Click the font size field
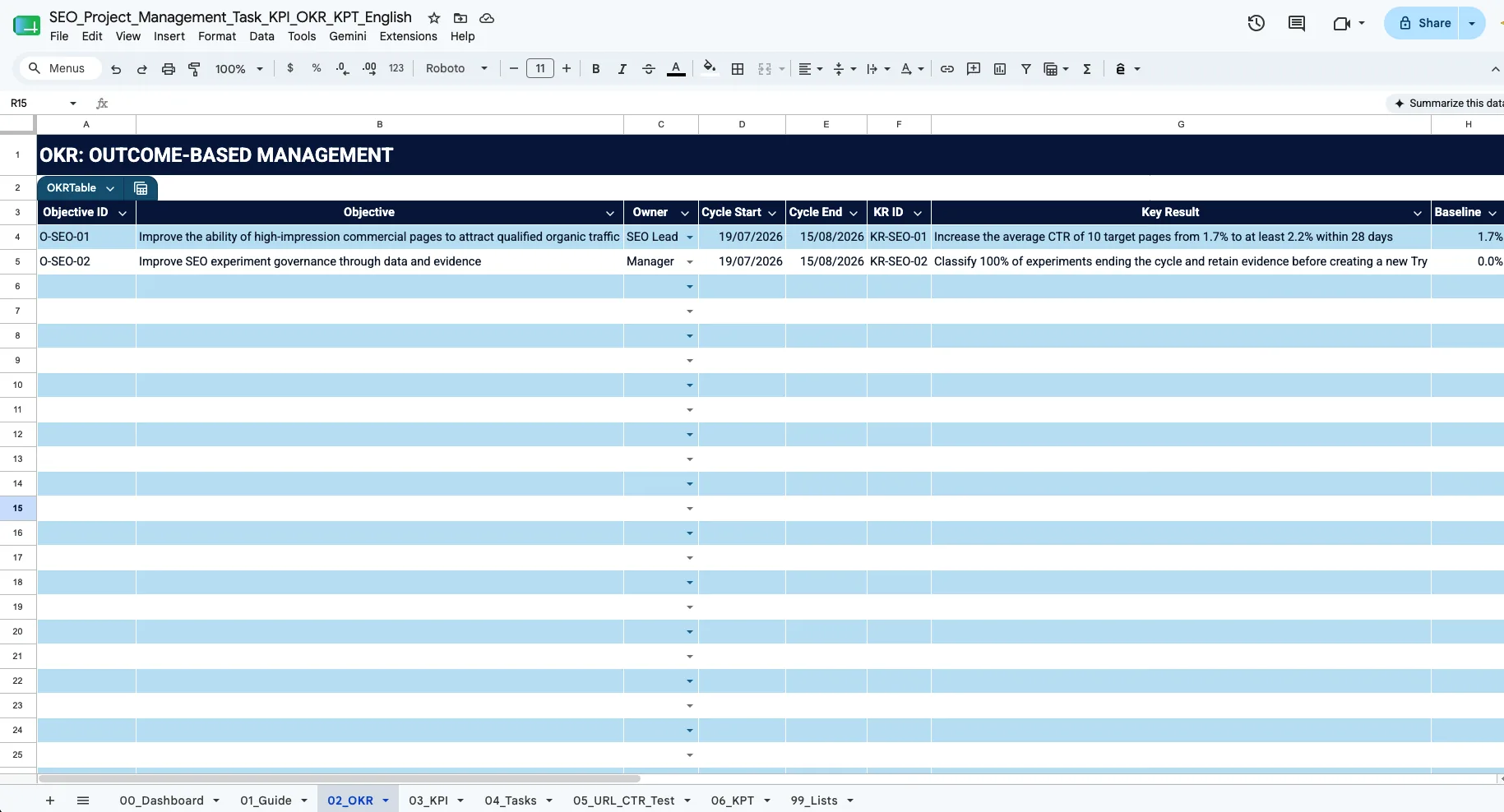This screenshot has width=1504, height=812. [540, 69]
